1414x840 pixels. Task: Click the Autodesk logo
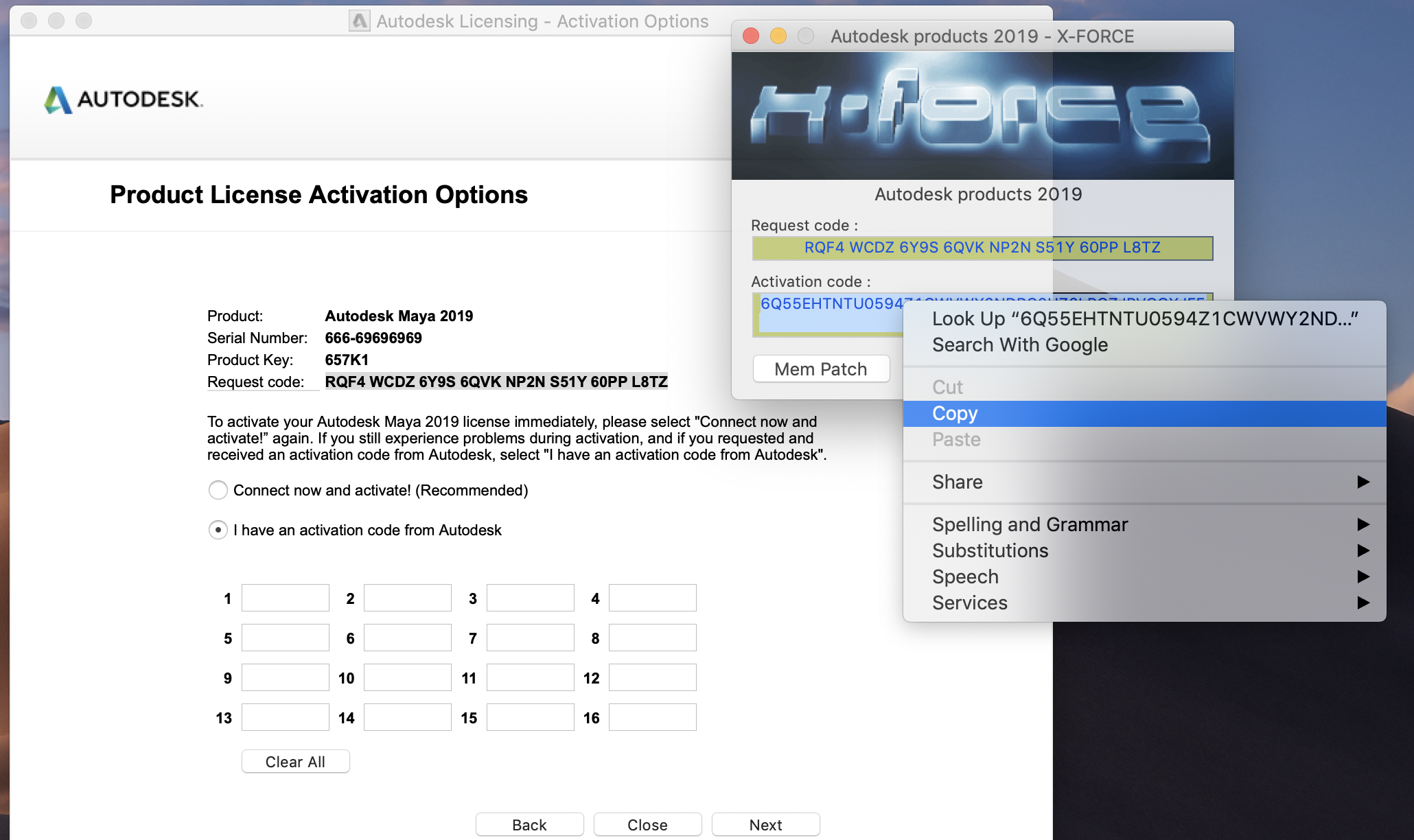coord(122,100)
